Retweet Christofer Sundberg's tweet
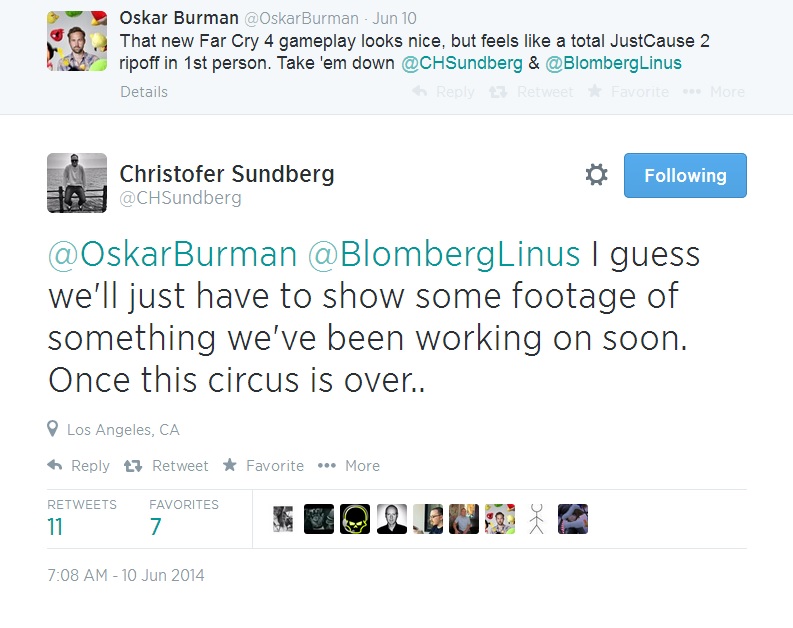The width and height of the screenshot is (793, 628). [x=132, y=466]
